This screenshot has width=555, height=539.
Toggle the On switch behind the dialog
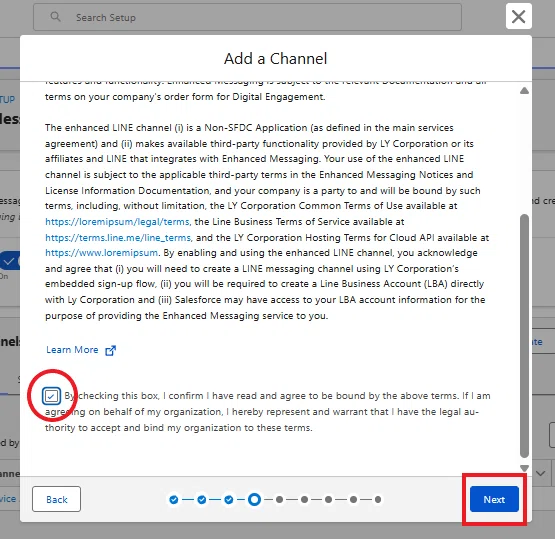click(x=10, y=261)
